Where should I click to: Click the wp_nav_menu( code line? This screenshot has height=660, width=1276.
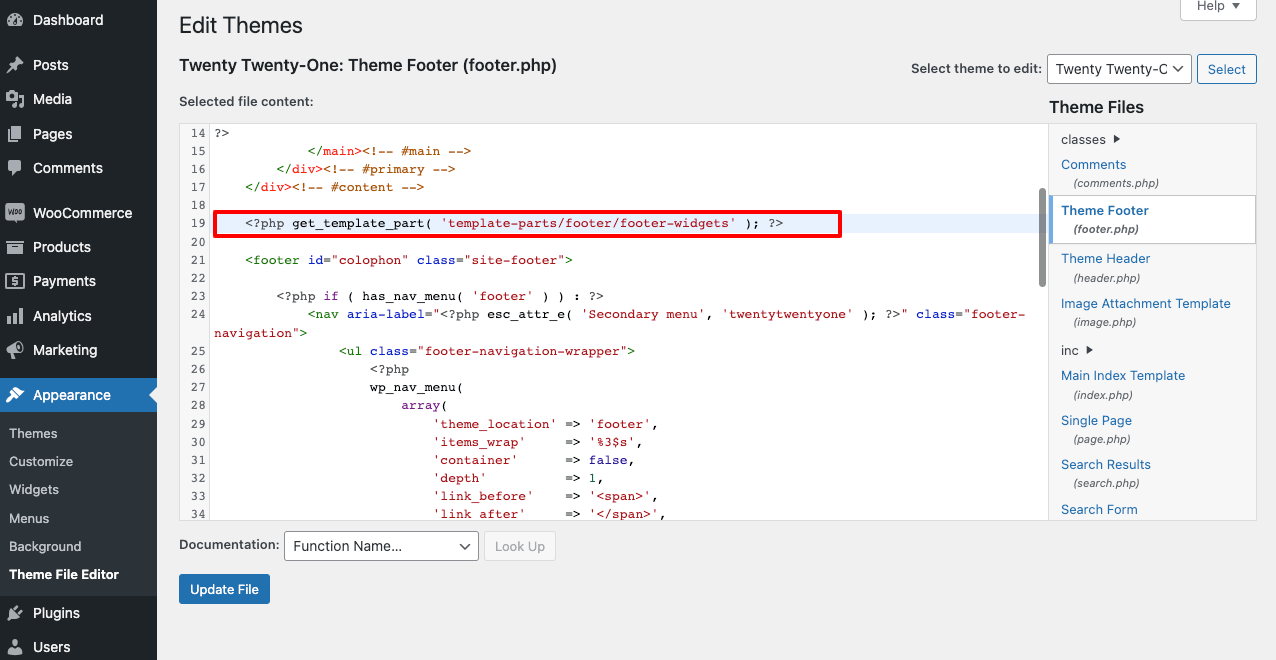[x=417, y=387]
